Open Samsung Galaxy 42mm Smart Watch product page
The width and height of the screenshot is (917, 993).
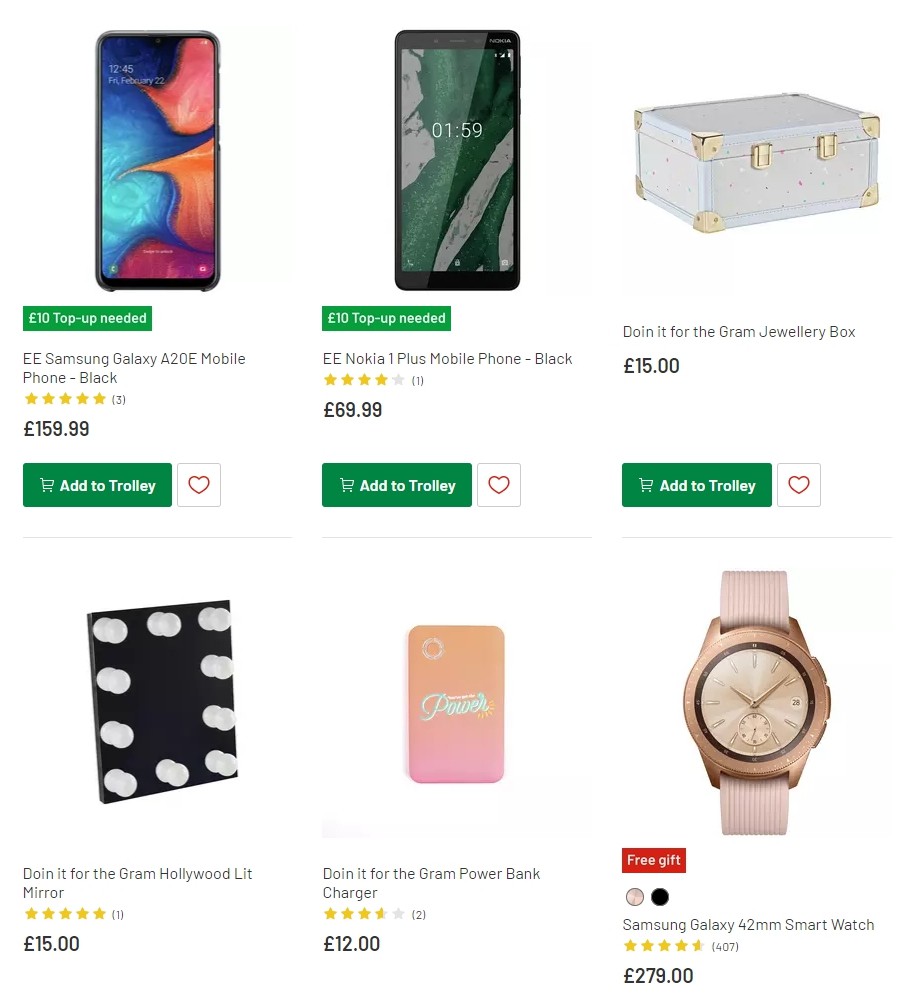(x=748, y=925)
